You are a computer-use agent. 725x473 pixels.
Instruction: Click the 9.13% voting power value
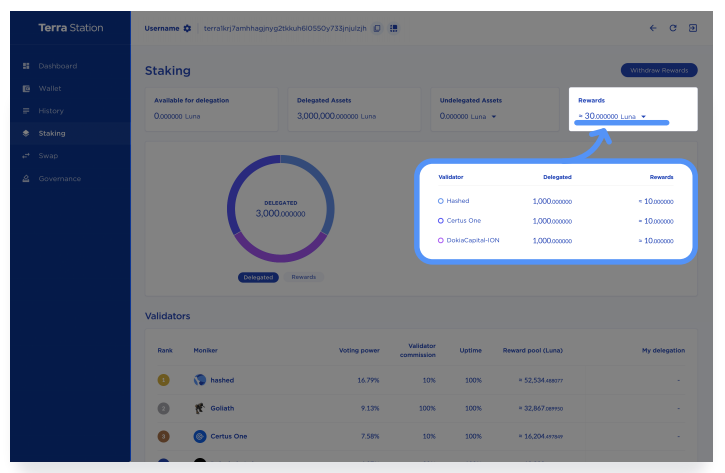[370, 408]
